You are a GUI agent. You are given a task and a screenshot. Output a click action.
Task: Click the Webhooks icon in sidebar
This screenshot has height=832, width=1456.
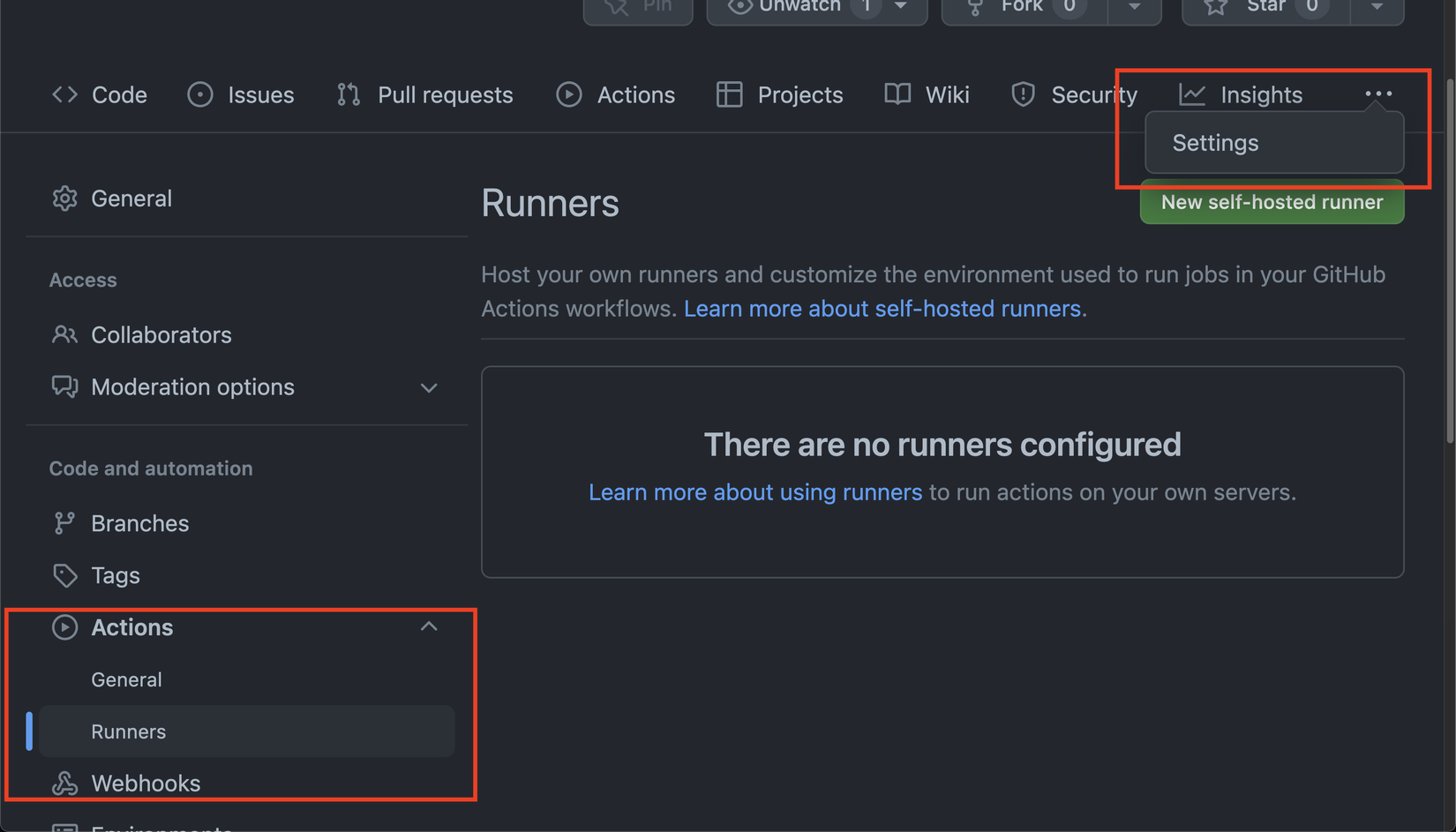point(64,783)
